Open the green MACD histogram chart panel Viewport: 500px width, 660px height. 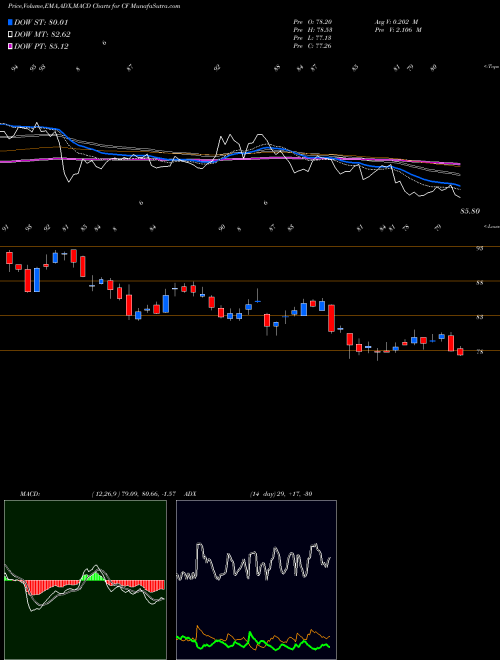coord(85,580)
